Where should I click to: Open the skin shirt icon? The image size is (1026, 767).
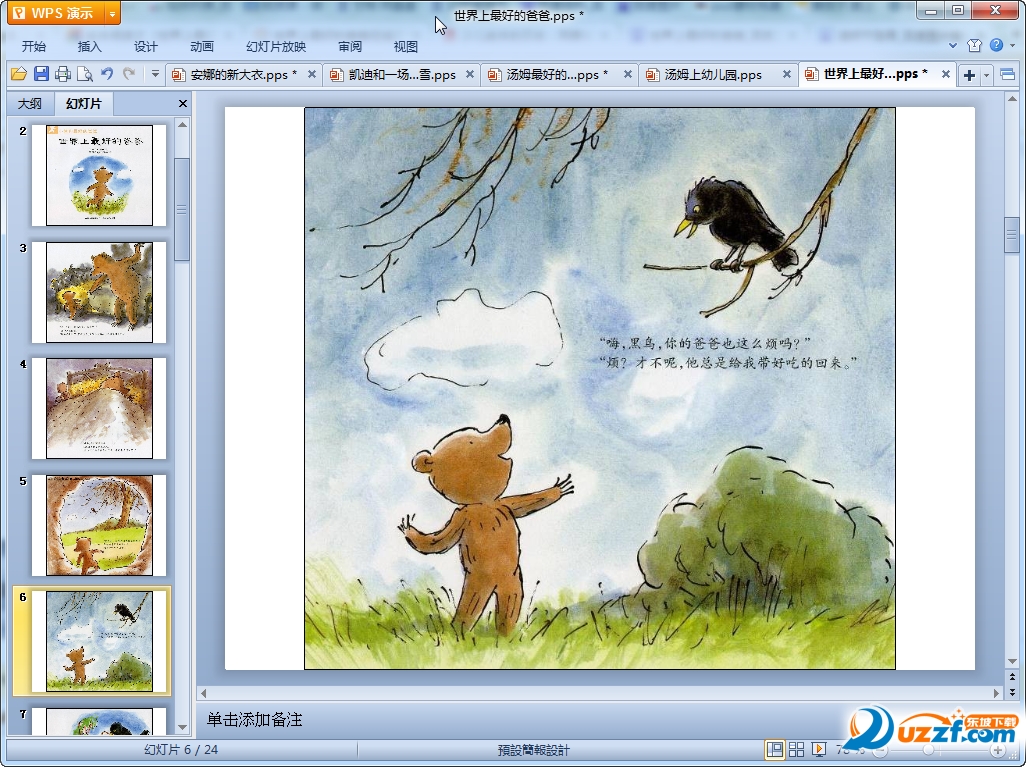(974, 45)
